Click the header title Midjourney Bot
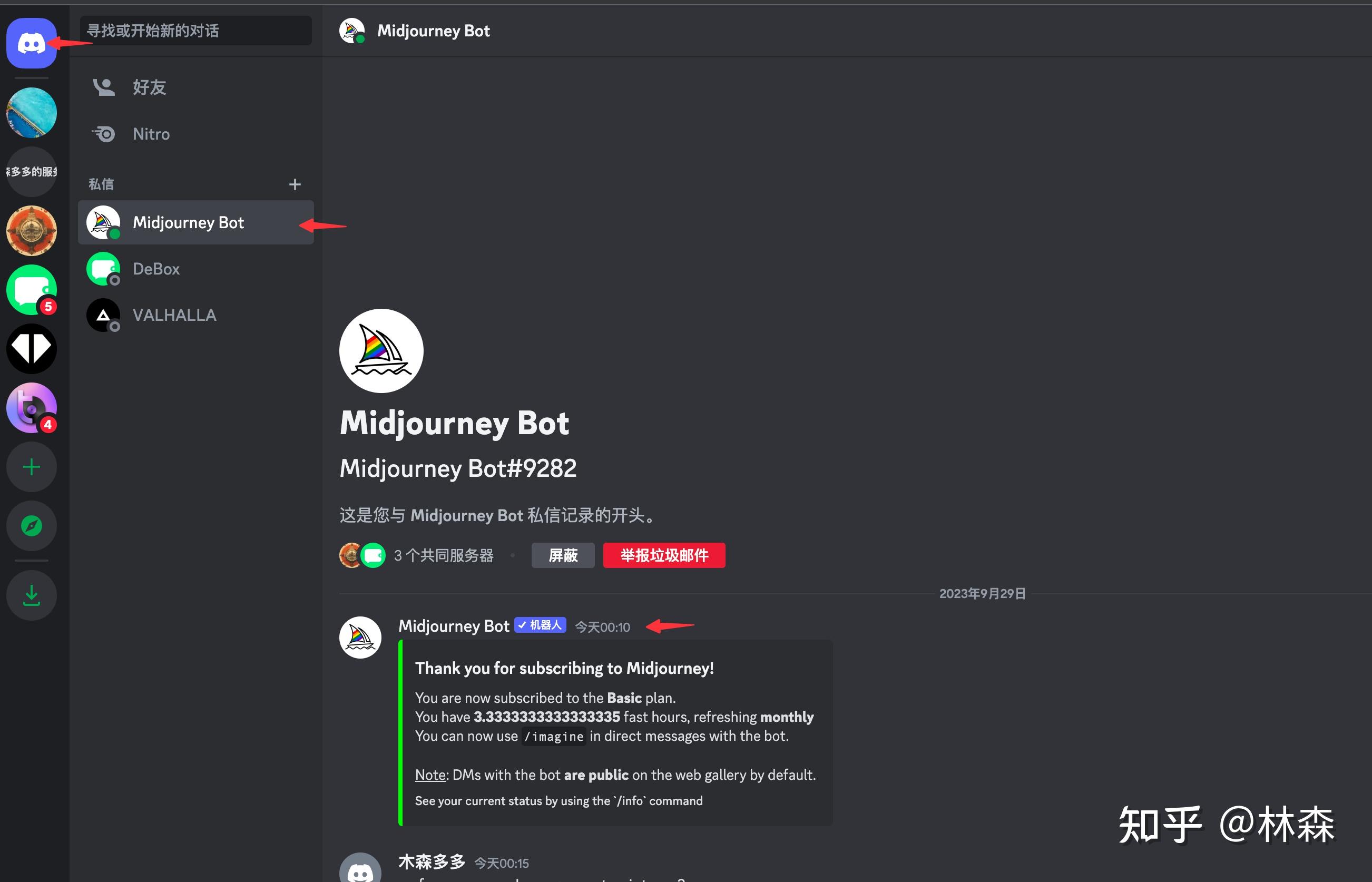Screen dimensions: 1372x882 [434, 31]
